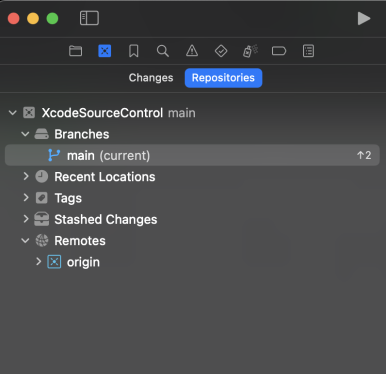Open the Report navigator icon
Image resolution: width=386 pixels, height=374 pixels.
pyautogui.click(x=308, y=51)
